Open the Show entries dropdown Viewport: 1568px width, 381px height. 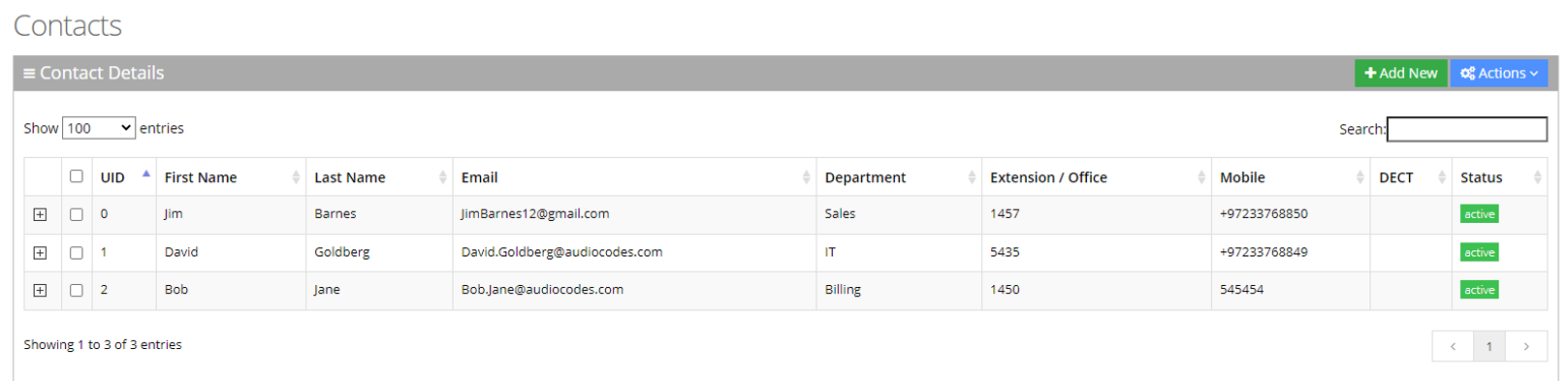[99, 128]
